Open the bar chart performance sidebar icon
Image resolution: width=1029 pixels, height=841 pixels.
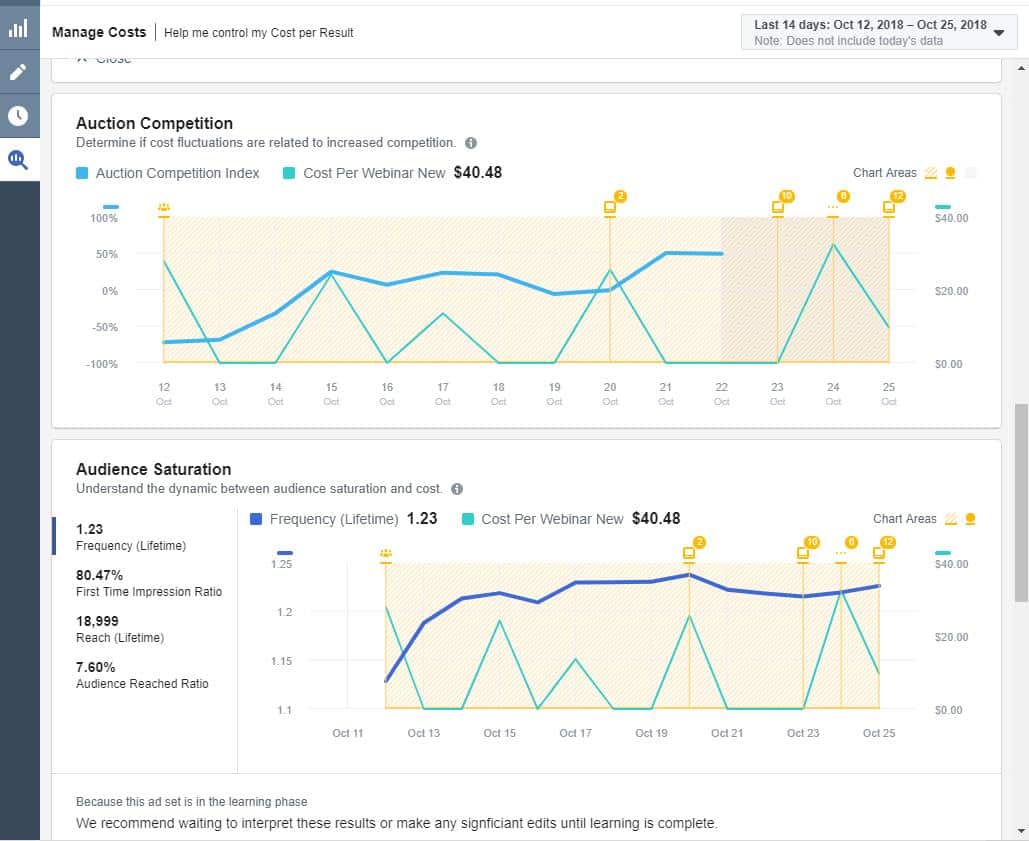[x=19, y=29]
